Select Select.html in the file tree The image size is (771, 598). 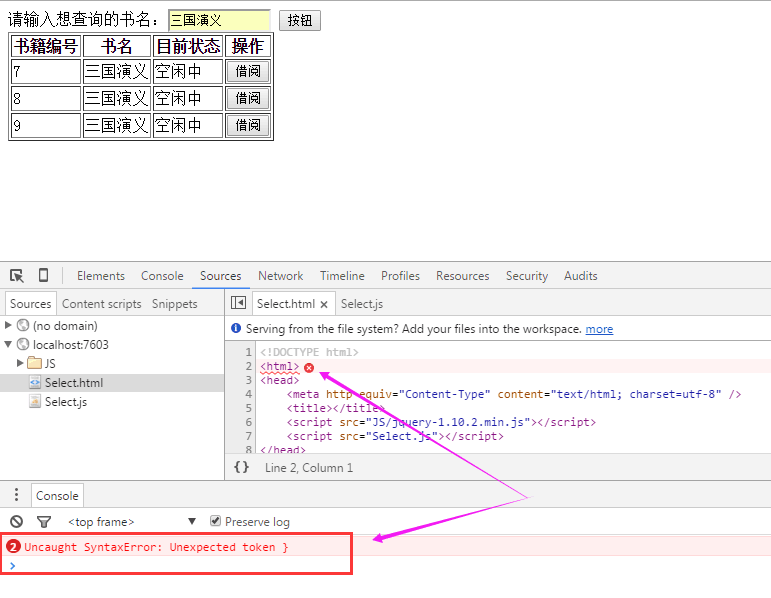[x=112, y=383]
